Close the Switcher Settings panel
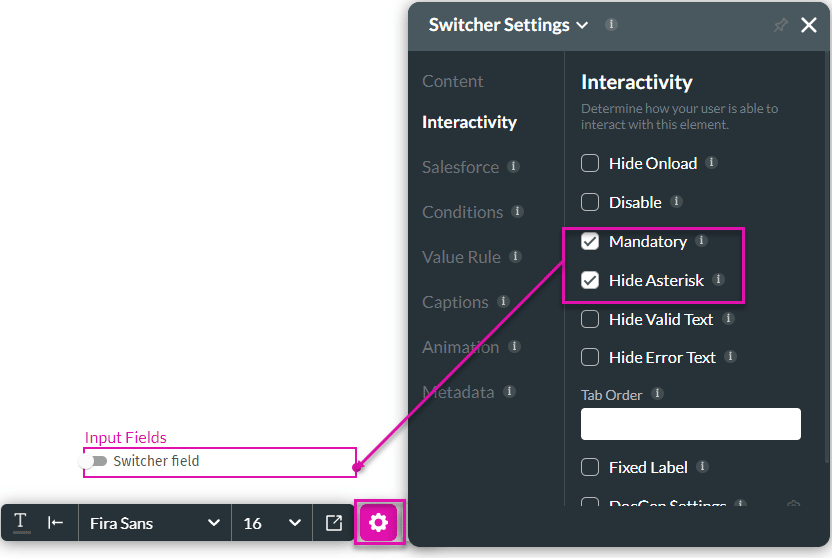 pyautogui.click(x=809, y=25)
